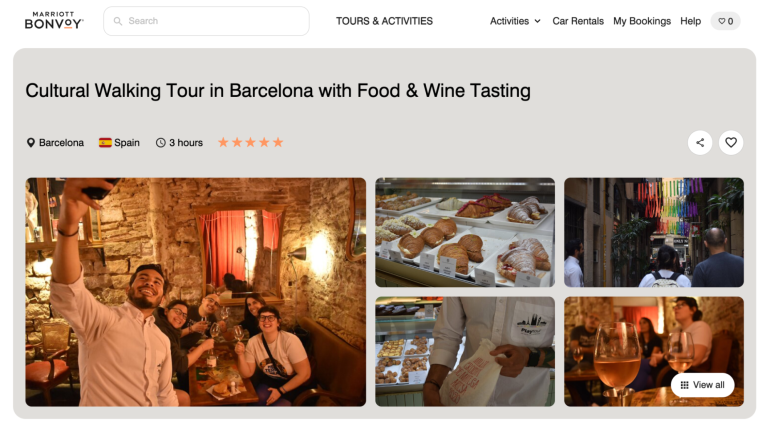Open the group selfie main photo
Viewport: 770px width, 429px height.
[196, 292]
